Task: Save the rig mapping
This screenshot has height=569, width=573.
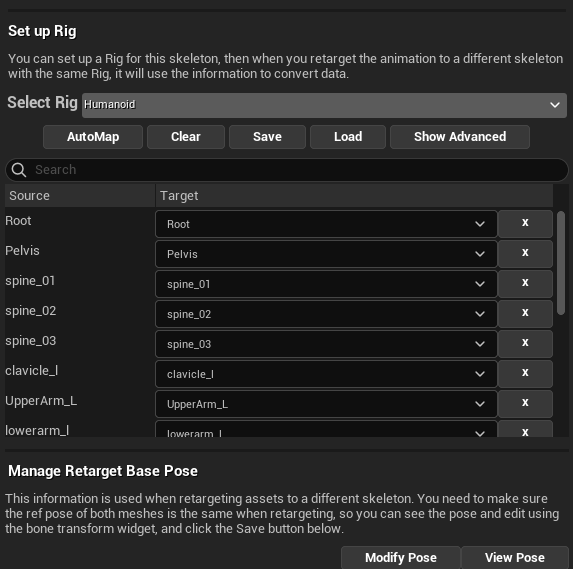Action: [267, 137]
